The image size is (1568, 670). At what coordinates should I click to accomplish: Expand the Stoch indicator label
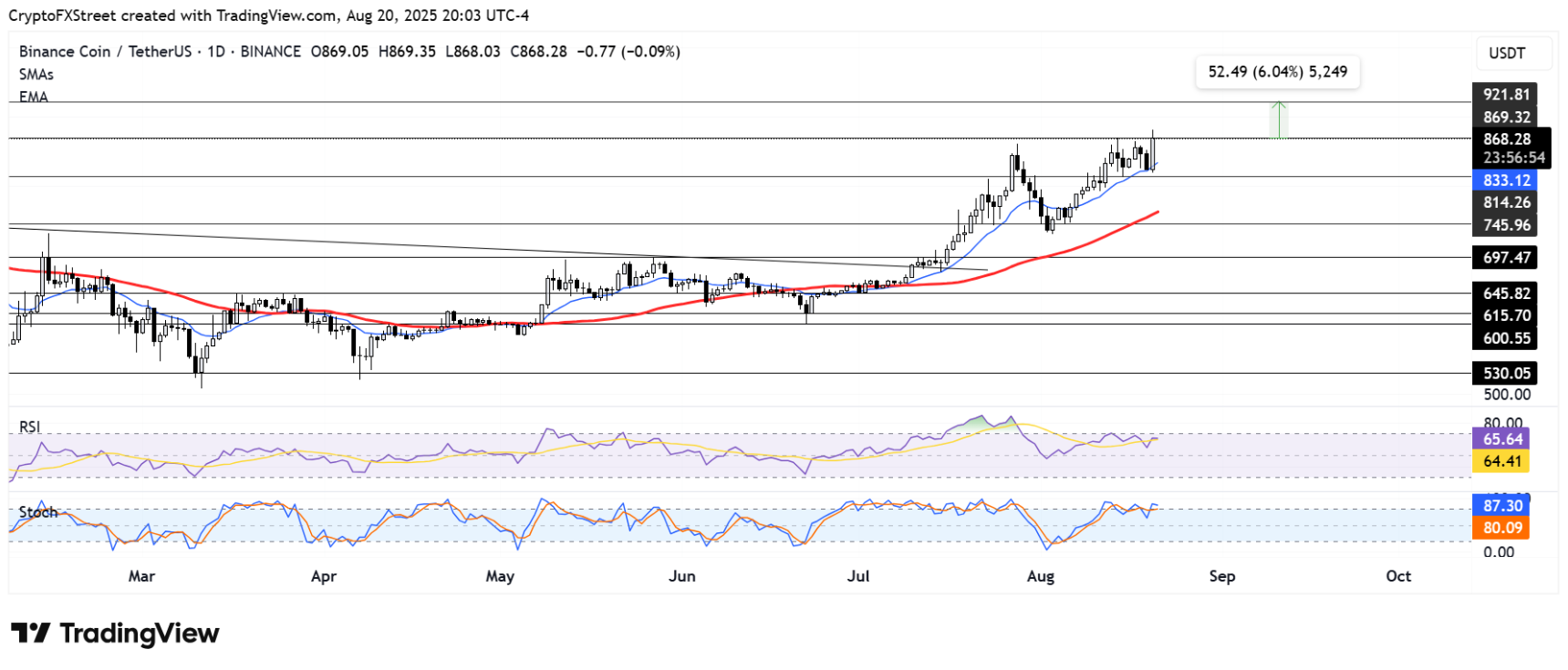[x=38, y=512]
